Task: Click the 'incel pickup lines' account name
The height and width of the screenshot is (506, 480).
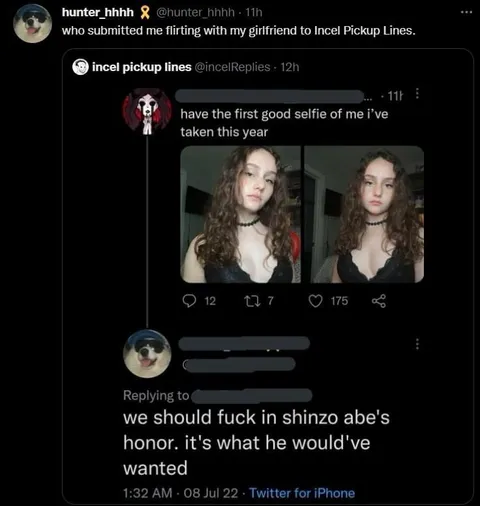Action: point(142,67)
